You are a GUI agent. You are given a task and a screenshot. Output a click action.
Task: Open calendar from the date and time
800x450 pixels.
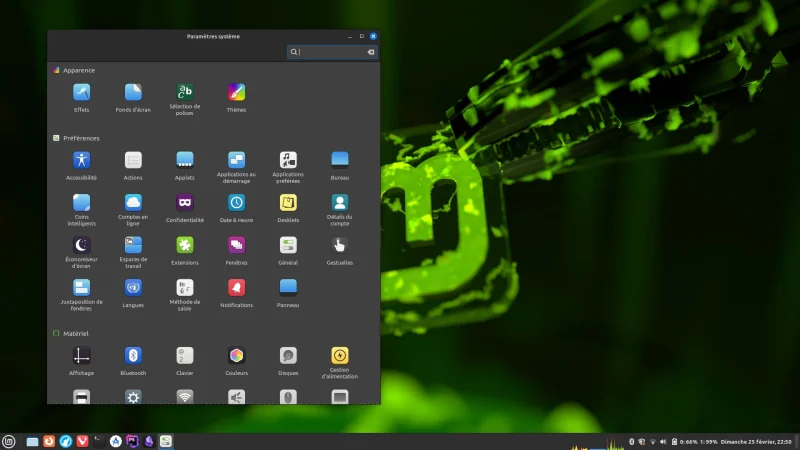click(x=756, y=442)
